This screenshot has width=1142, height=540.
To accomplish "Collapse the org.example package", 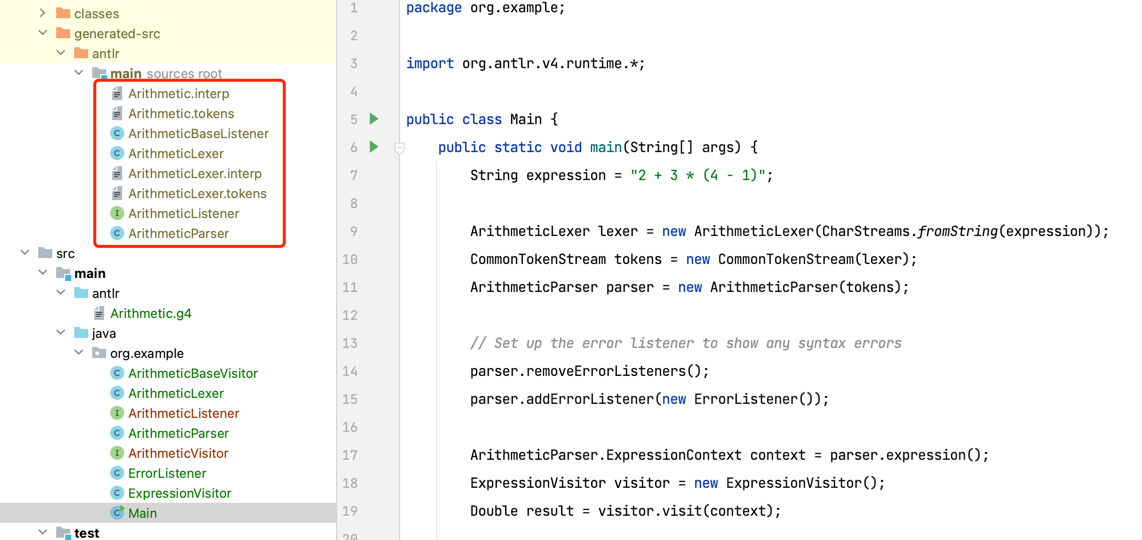I will point(79,353).
